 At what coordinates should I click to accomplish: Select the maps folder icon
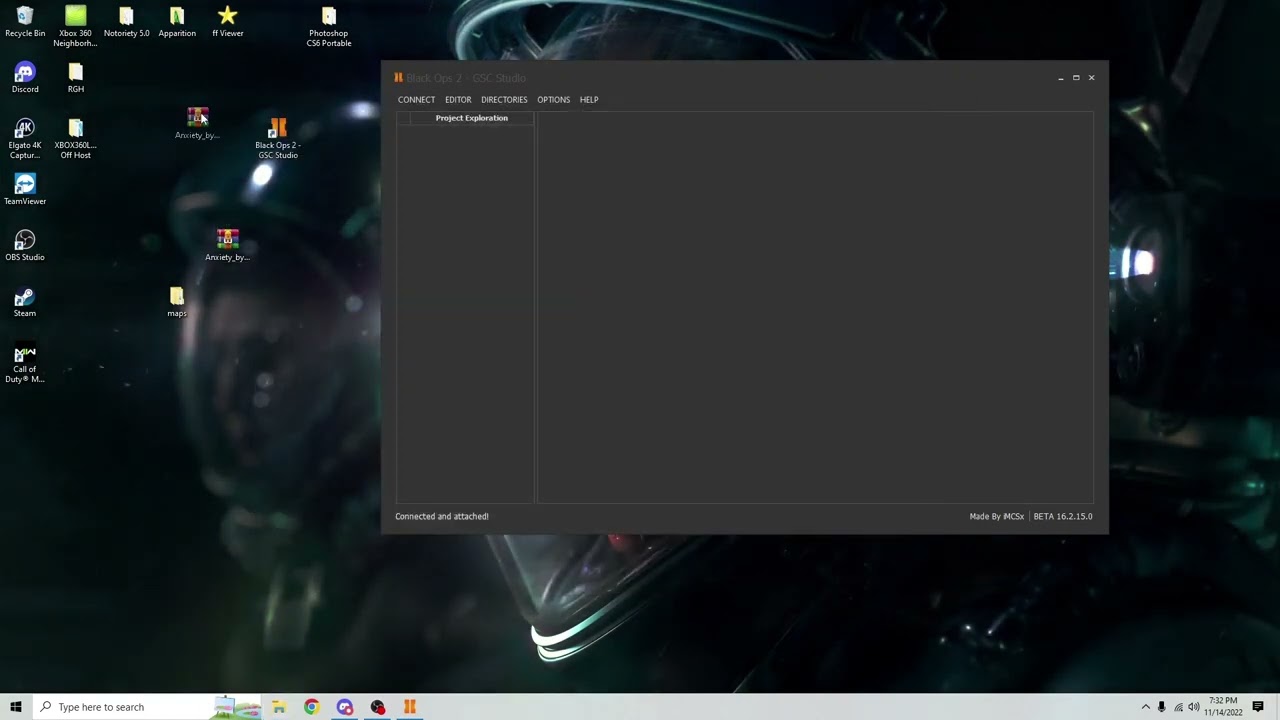pos(177,302)
